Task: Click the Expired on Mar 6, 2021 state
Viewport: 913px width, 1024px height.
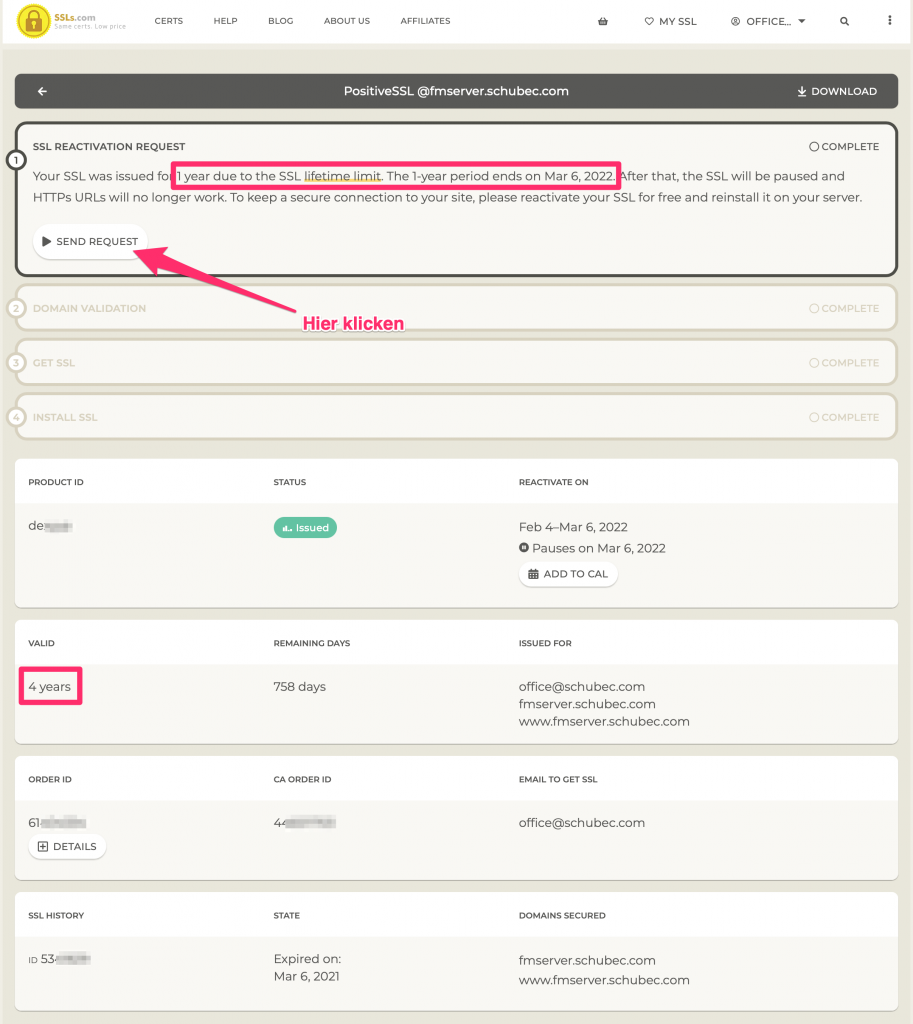Action: pos(308,968)
